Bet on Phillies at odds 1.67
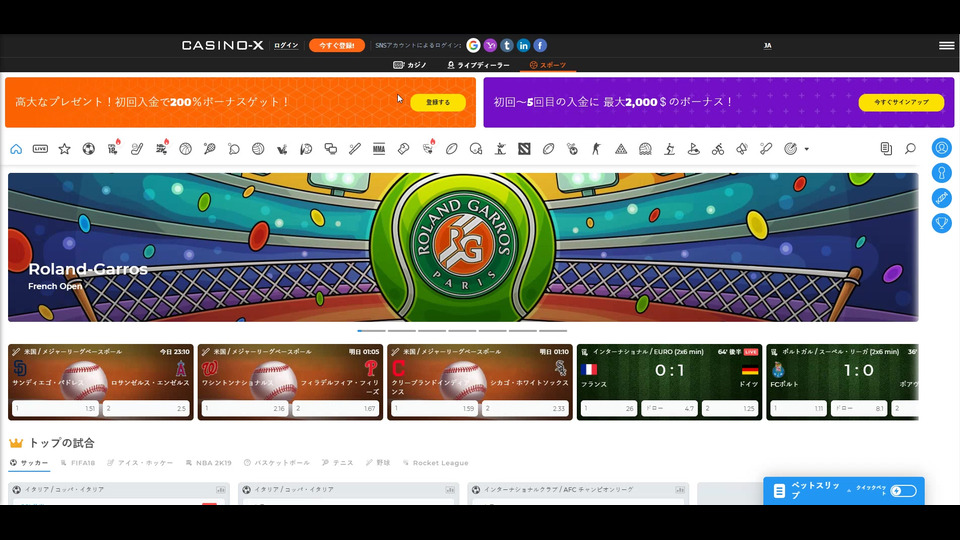This screenshot has width=960, height=540. point(336,408)
